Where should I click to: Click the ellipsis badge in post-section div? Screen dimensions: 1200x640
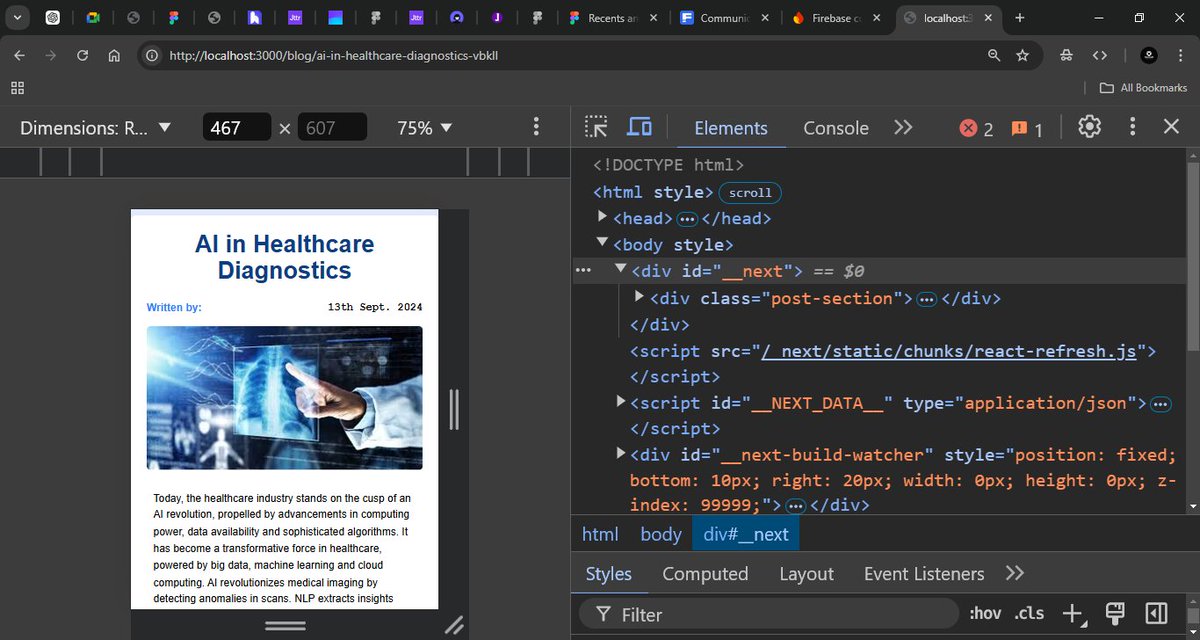(926, 299)
